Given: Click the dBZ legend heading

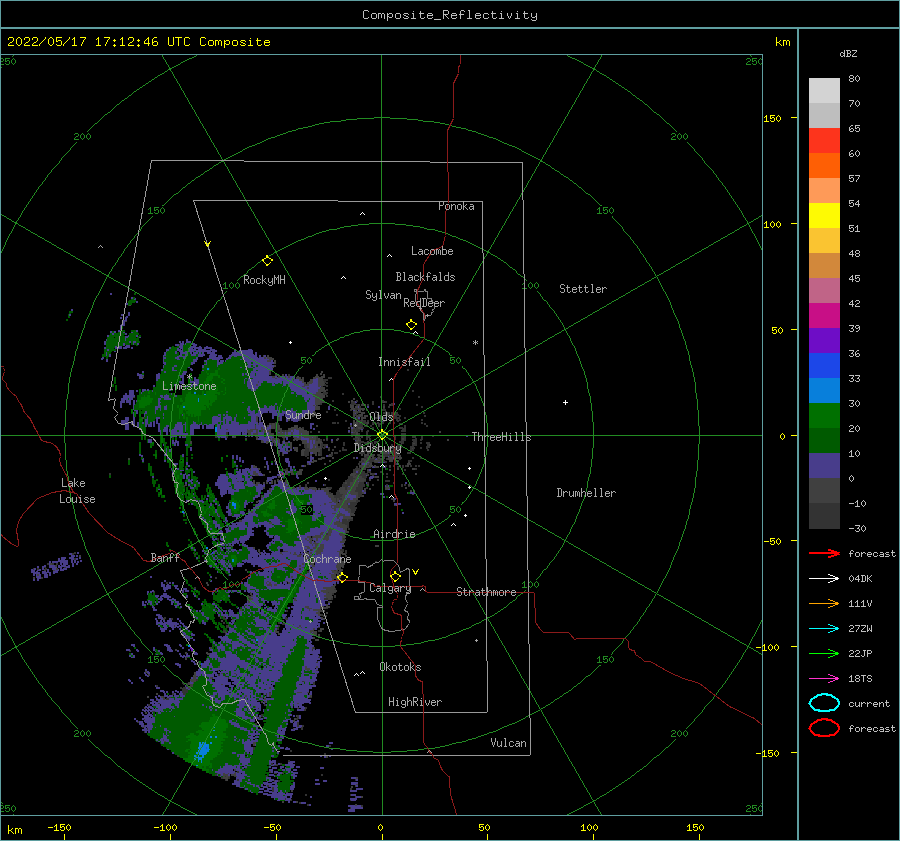Looking at the screenshot, I should (848, 53).
